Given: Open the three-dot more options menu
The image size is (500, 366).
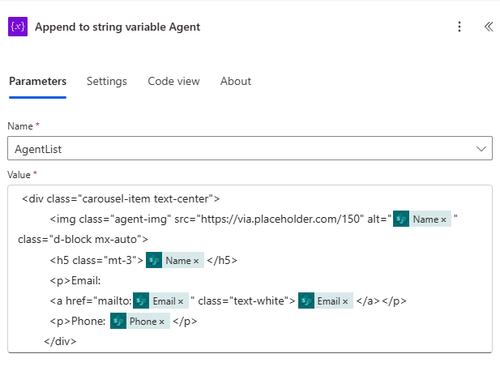Looking at the screenshot, I should coord(459,27).
